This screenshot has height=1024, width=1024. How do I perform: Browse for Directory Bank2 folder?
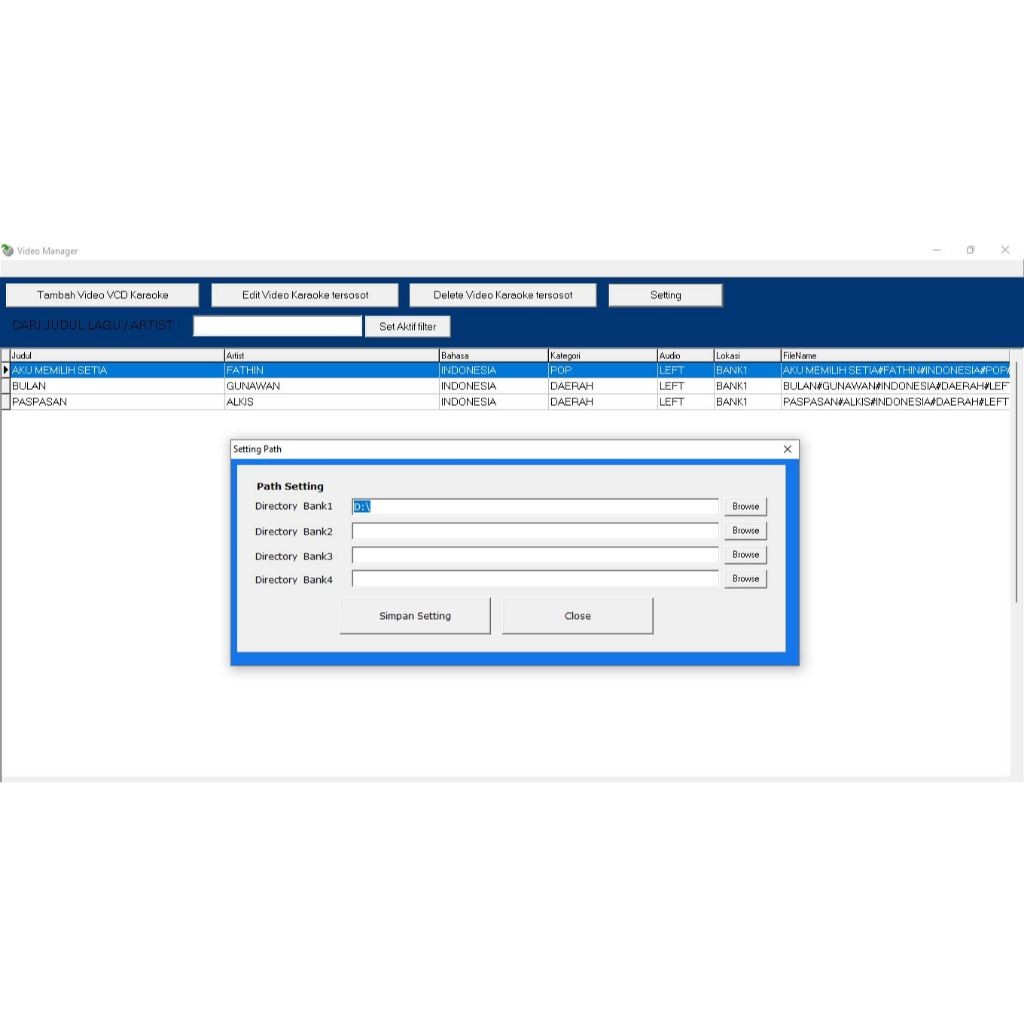coord(745,530)
